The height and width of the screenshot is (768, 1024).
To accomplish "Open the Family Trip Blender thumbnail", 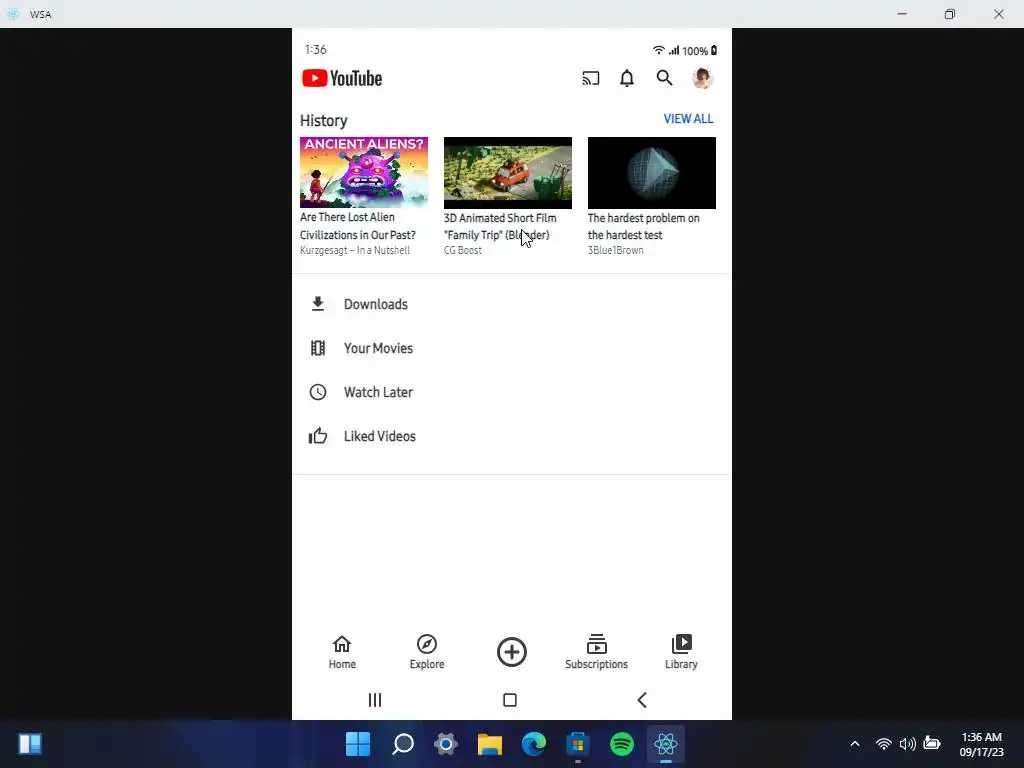I will 508,172.
